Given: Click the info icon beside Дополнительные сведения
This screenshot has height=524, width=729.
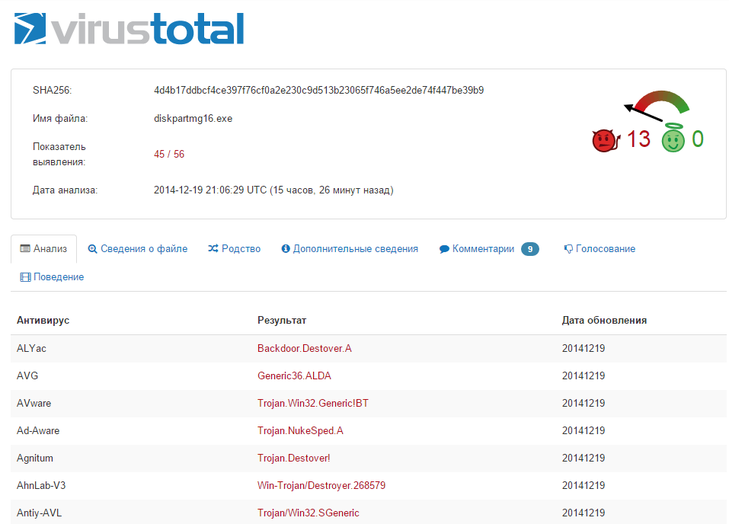Looking at the screenshot, I should pyautogui.click(x=285, y=249).
